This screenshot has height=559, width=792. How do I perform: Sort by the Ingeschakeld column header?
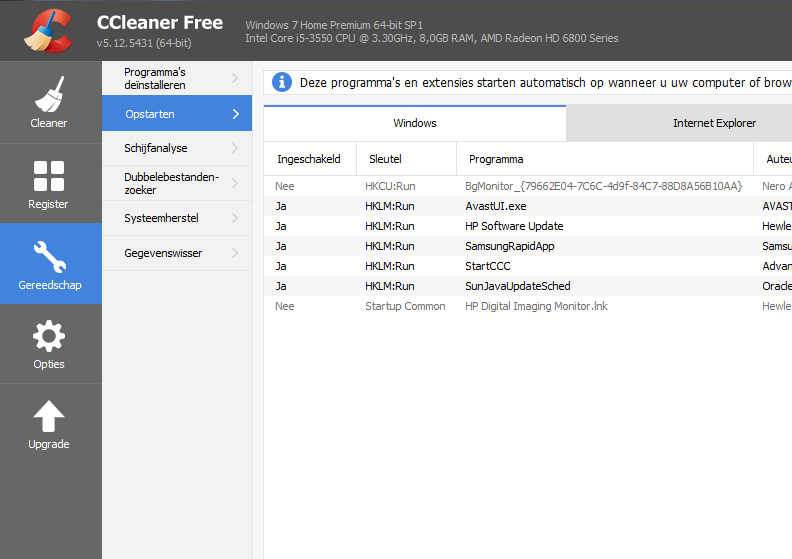309,159
